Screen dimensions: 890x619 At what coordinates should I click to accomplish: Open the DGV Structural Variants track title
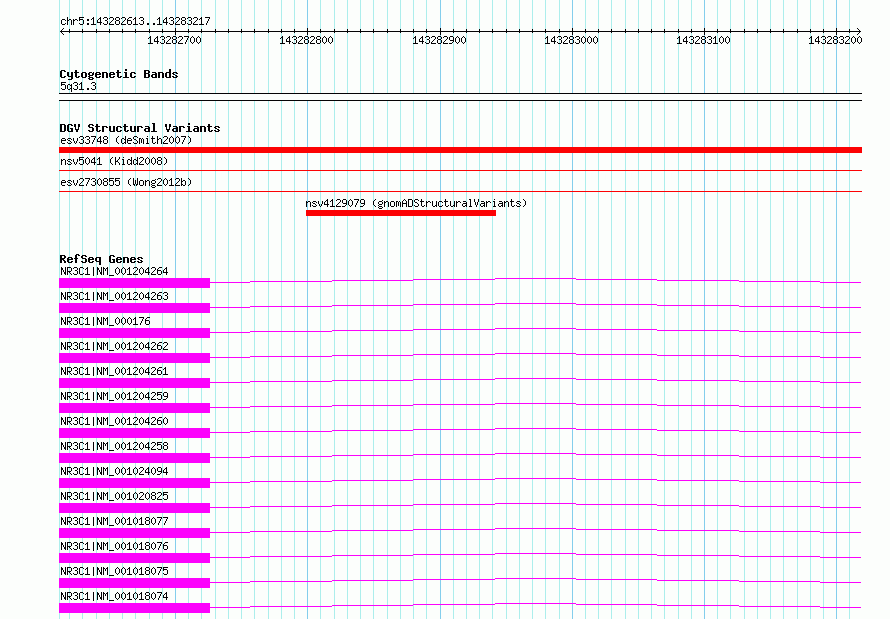click(x=140, y=128)
